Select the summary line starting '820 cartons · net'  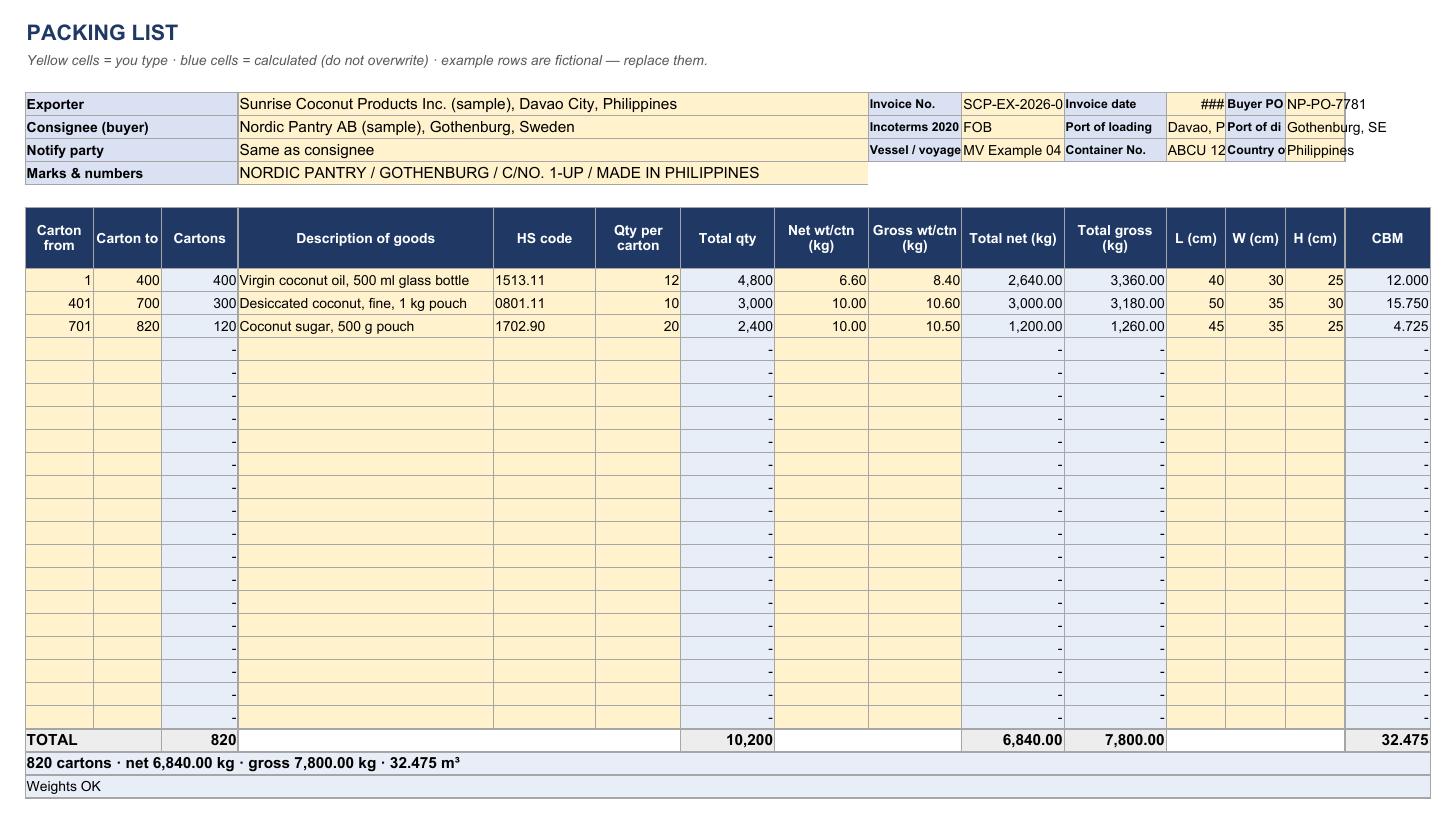pyautogui.click(x=728, y=764)
